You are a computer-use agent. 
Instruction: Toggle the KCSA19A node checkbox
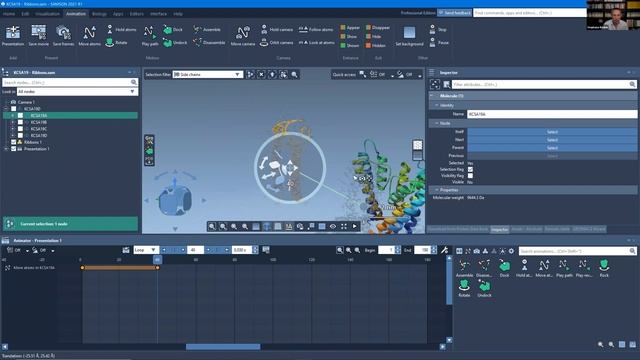20,116
